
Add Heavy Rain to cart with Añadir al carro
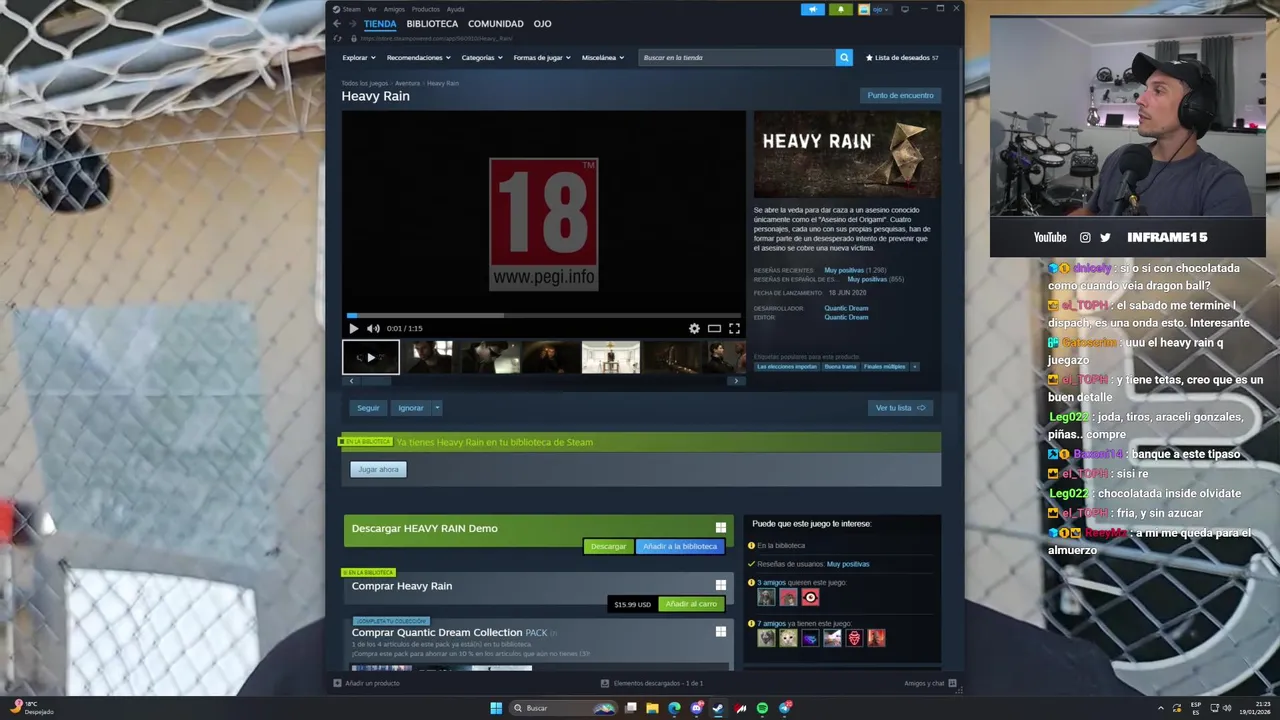tap(691, 604)
